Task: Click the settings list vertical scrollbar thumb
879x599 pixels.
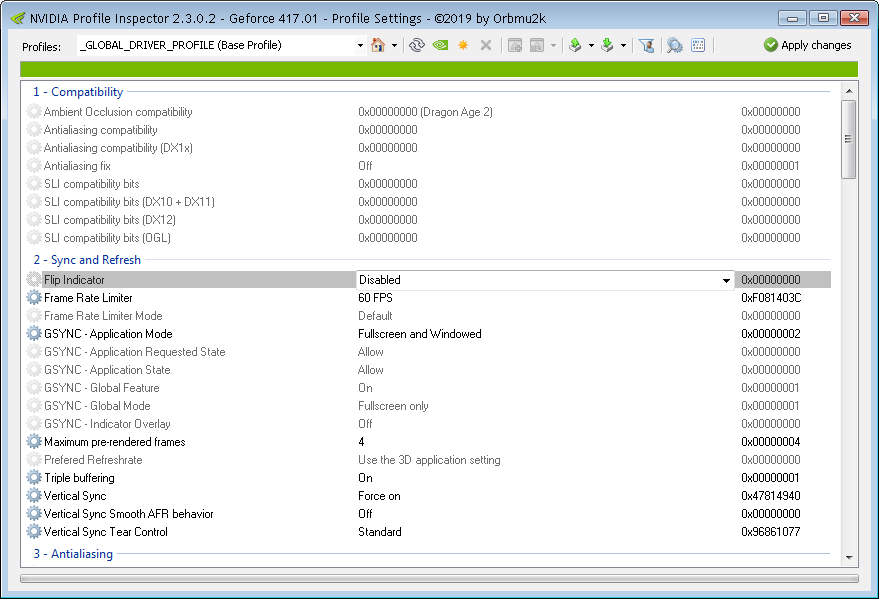Action: tap(848, 139)
